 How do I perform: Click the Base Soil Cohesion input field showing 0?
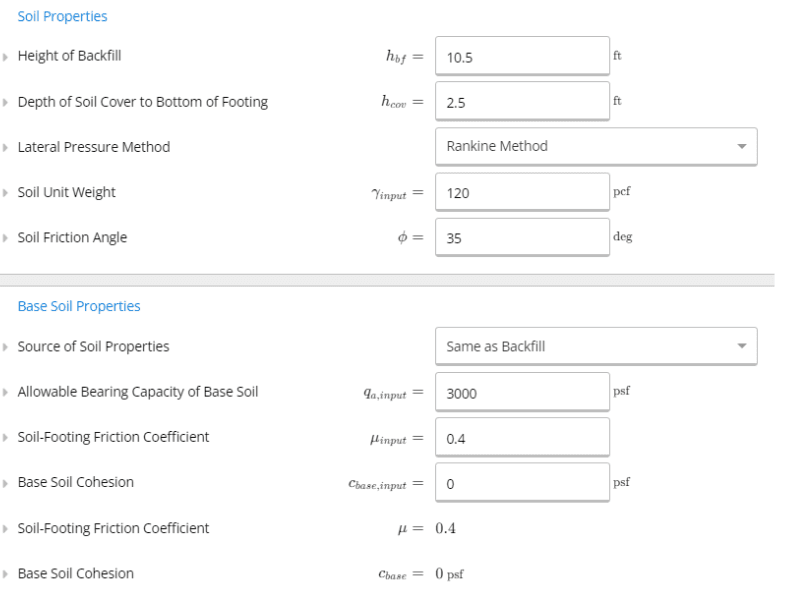(522, 483)
